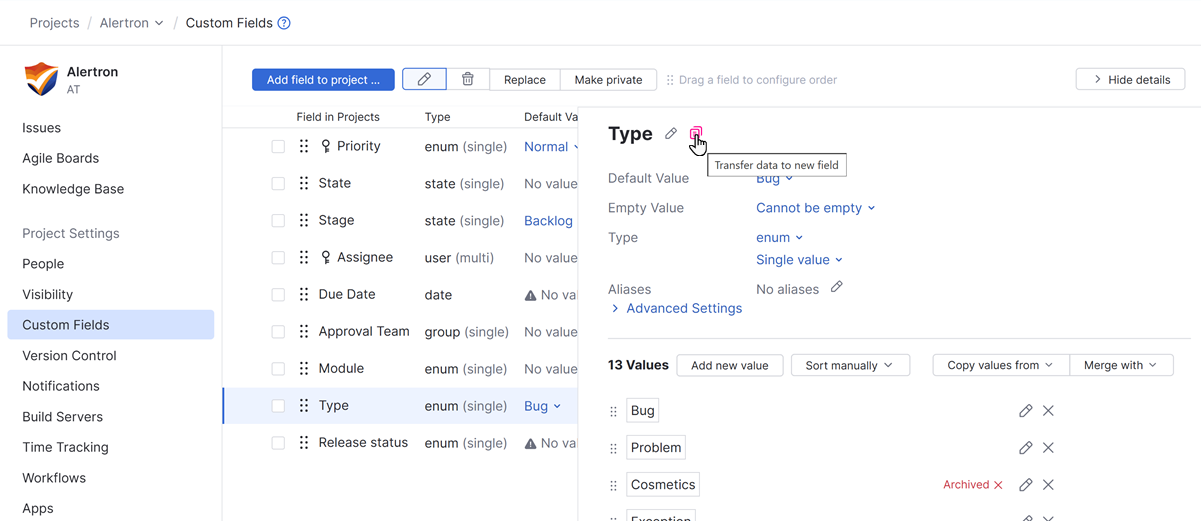Go to Agile Boards in sidebar

point(60,158)
